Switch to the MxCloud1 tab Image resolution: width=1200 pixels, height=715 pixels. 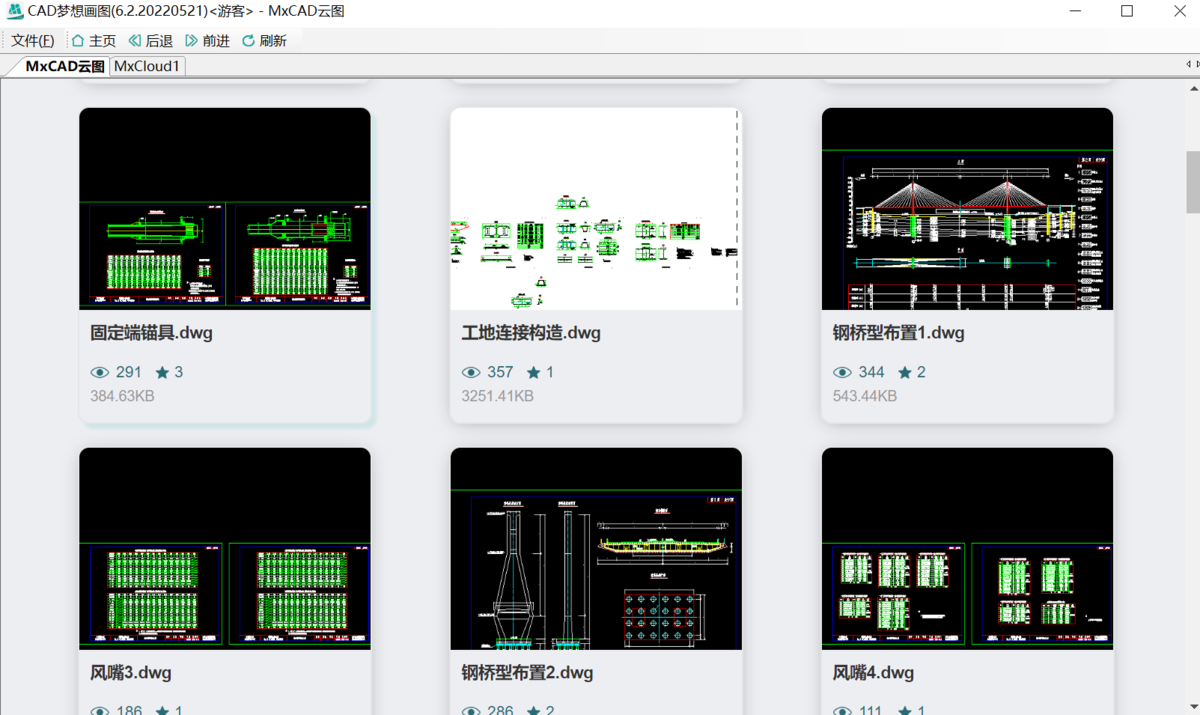tap(147, 66)
